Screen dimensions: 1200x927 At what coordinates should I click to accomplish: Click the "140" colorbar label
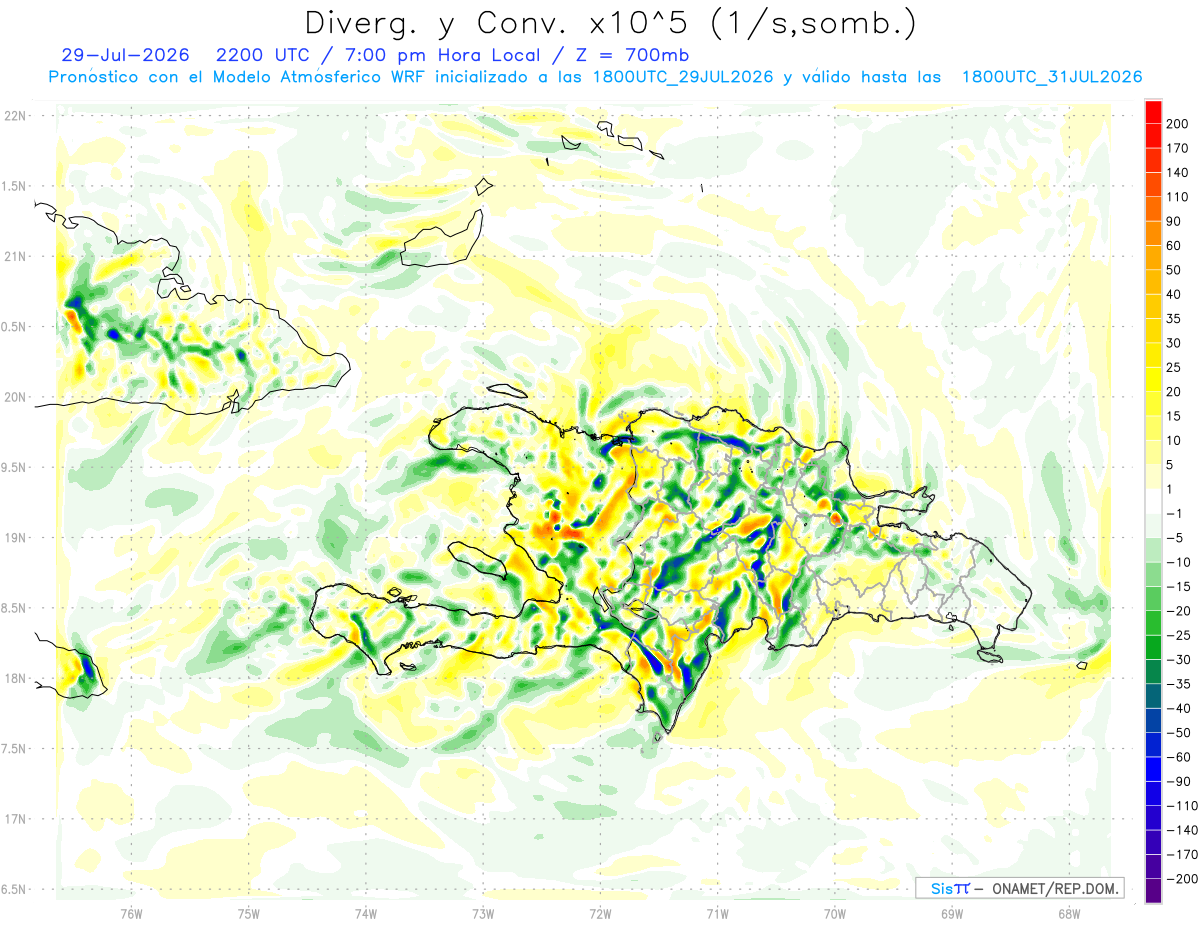pyautogui.click(x=1179, y=172)
